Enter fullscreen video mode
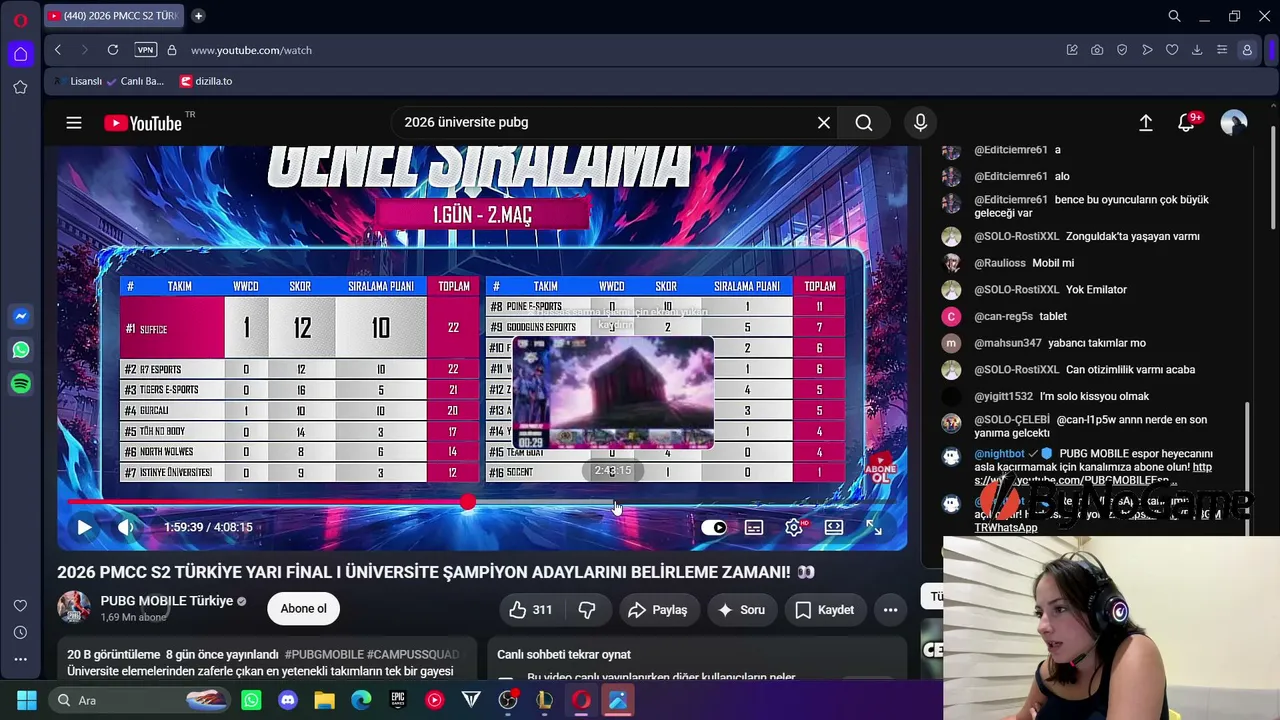Screen dimensions: 1280x720 tap(874, 527)
